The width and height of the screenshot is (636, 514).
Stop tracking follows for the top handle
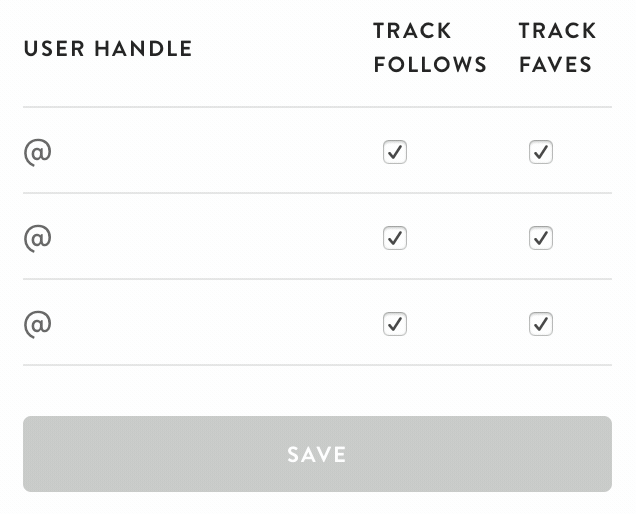(x=395, y=152)
